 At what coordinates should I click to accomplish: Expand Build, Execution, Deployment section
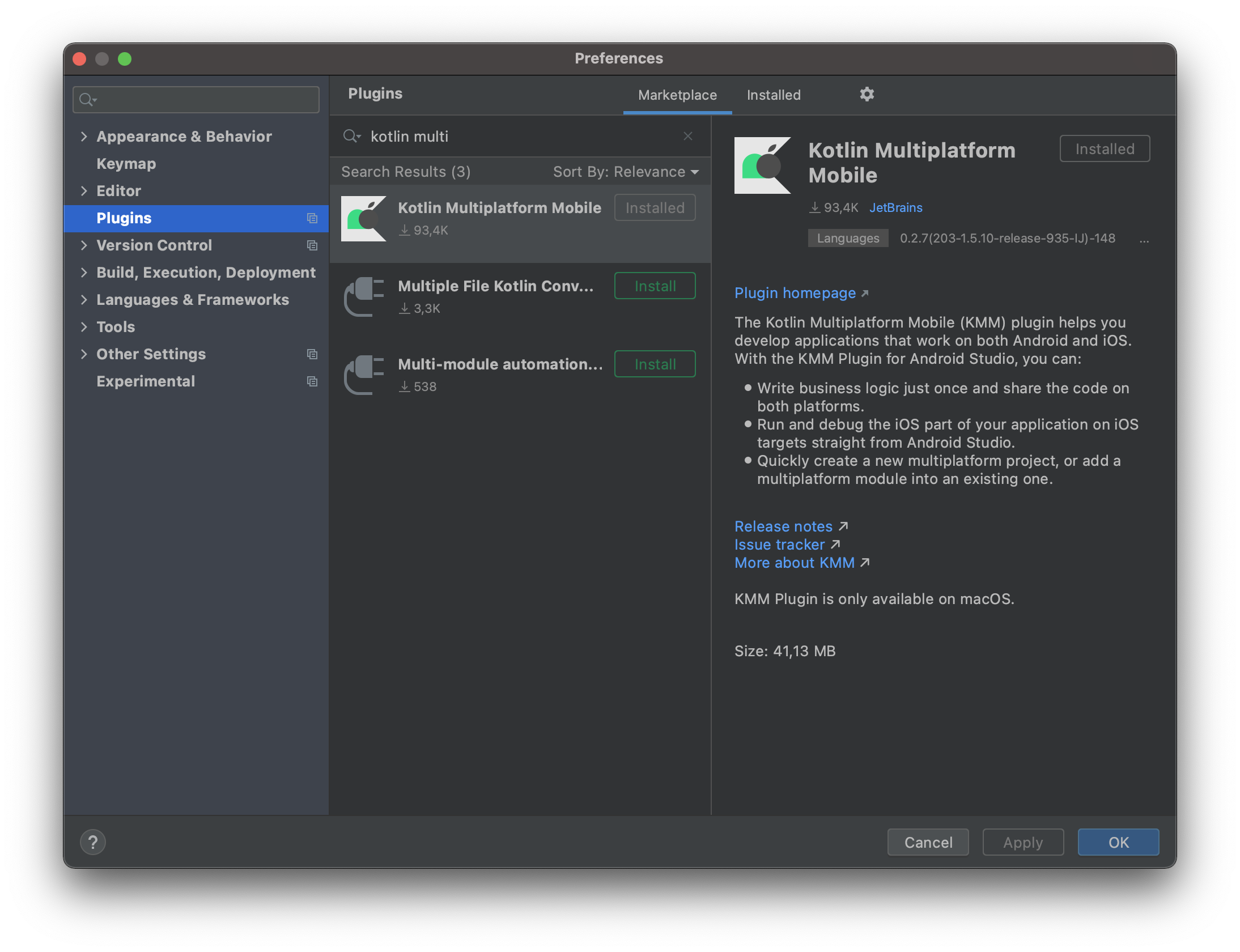(x=84, y=272)
